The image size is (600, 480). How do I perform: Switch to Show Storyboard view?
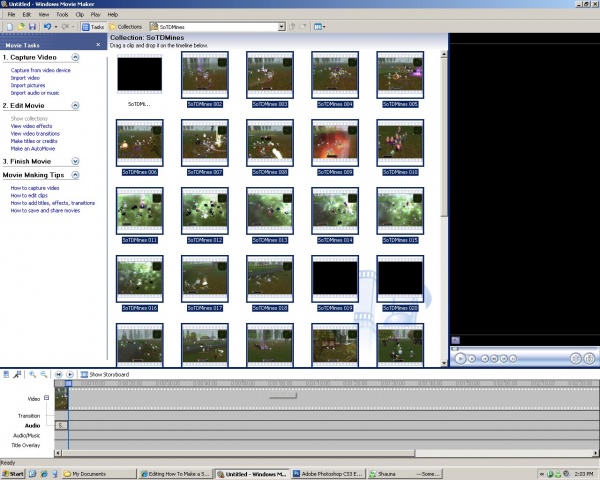[x=108, y=374]
